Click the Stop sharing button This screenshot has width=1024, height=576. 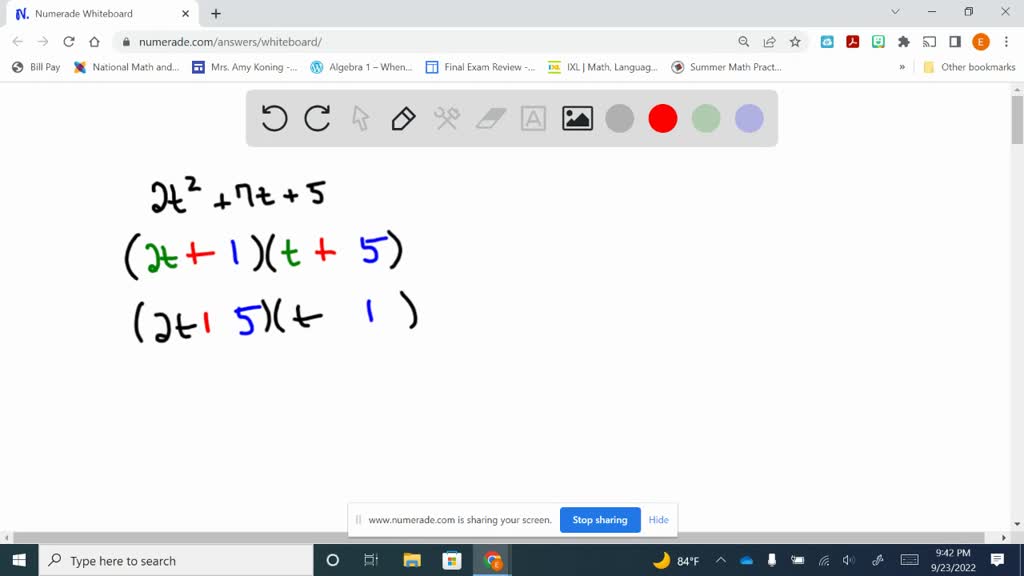[600, 520]
